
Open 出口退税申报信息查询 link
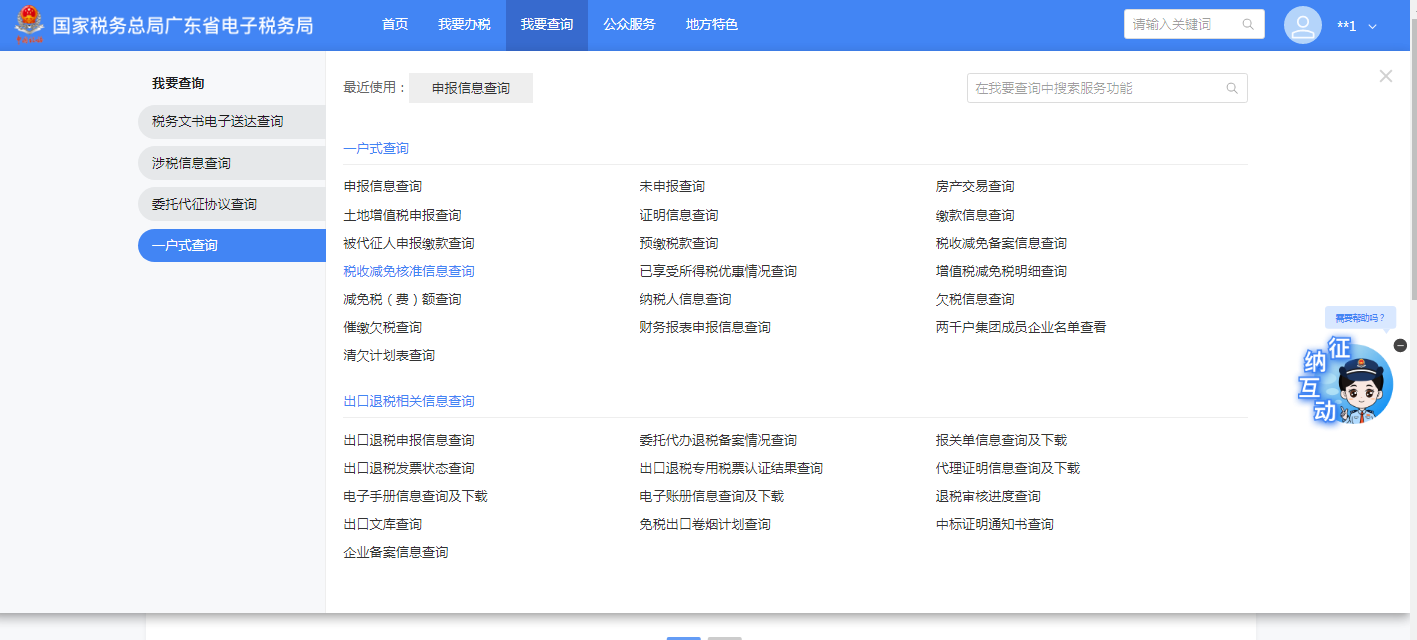pyautogui.click(x=408, y=440)
